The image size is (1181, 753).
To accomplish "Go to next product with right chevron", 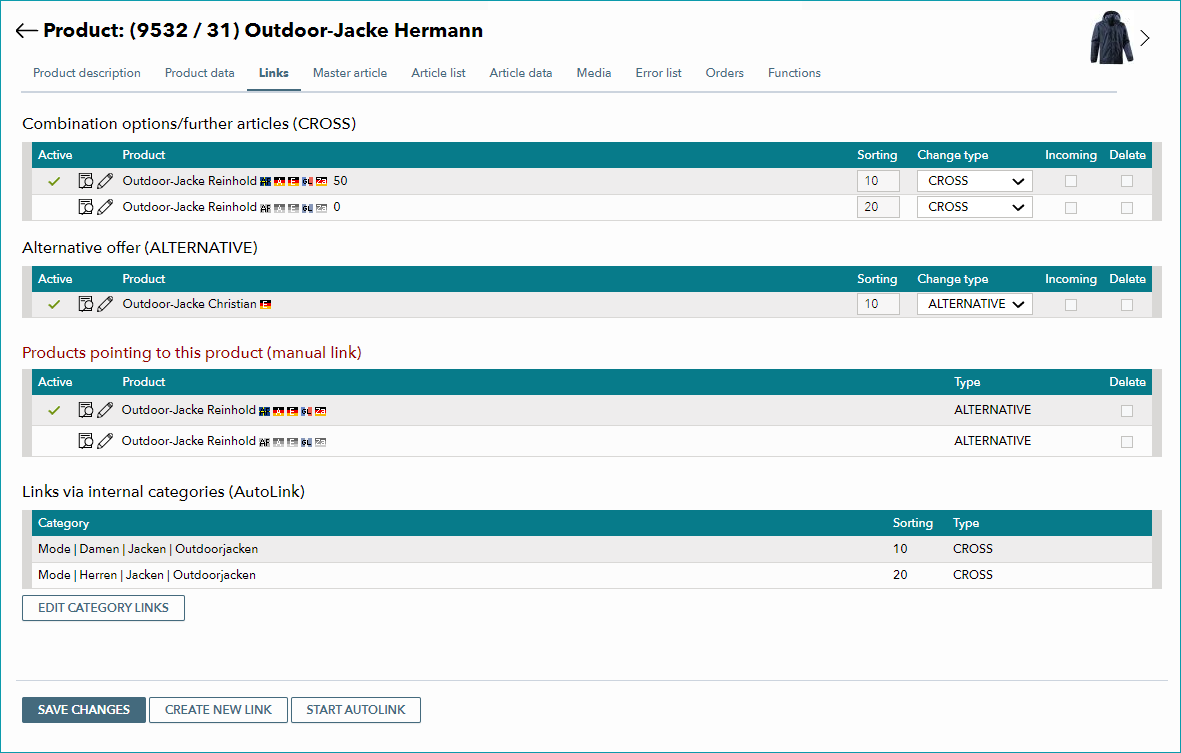I will (x=1145, y=38).
